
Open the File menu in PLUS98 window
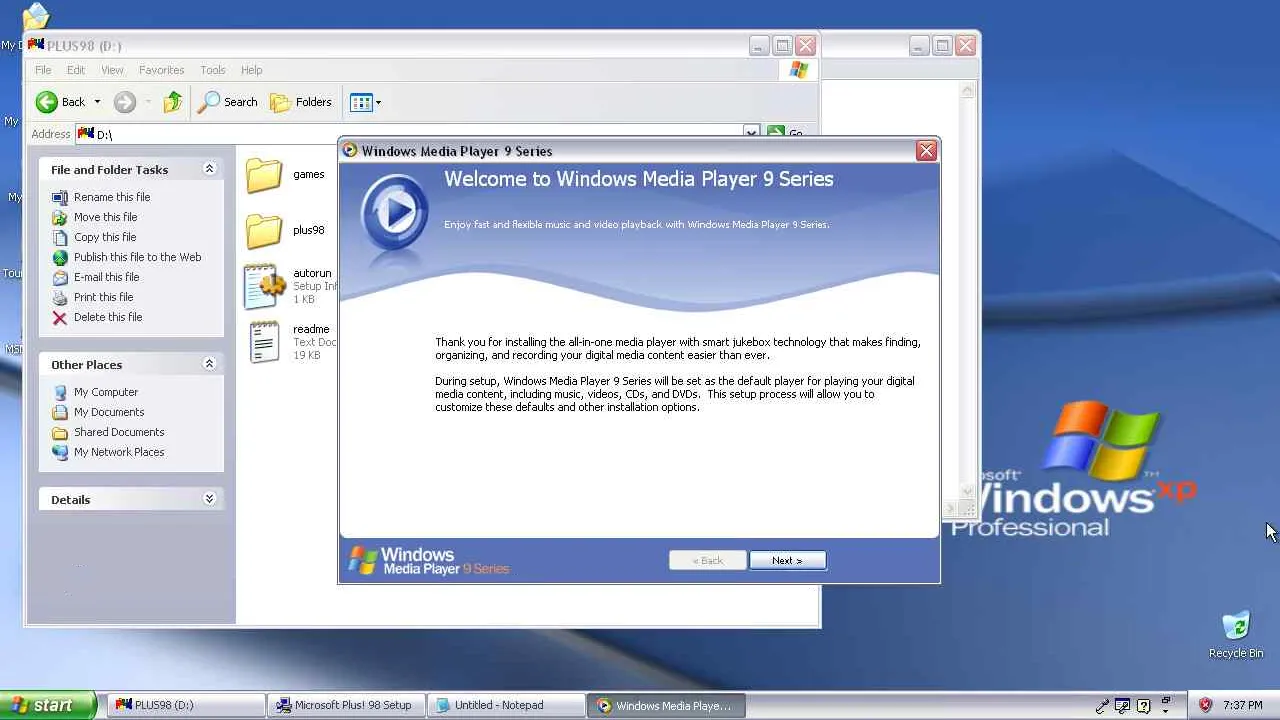click(43, 70)
